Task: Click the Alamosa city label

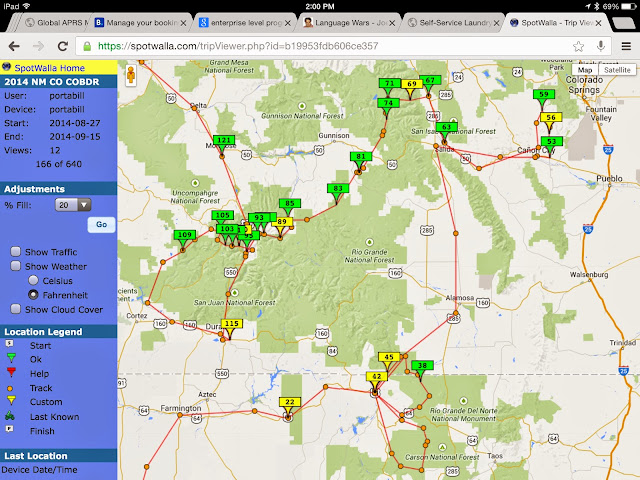Action: [x=459, y=298]
